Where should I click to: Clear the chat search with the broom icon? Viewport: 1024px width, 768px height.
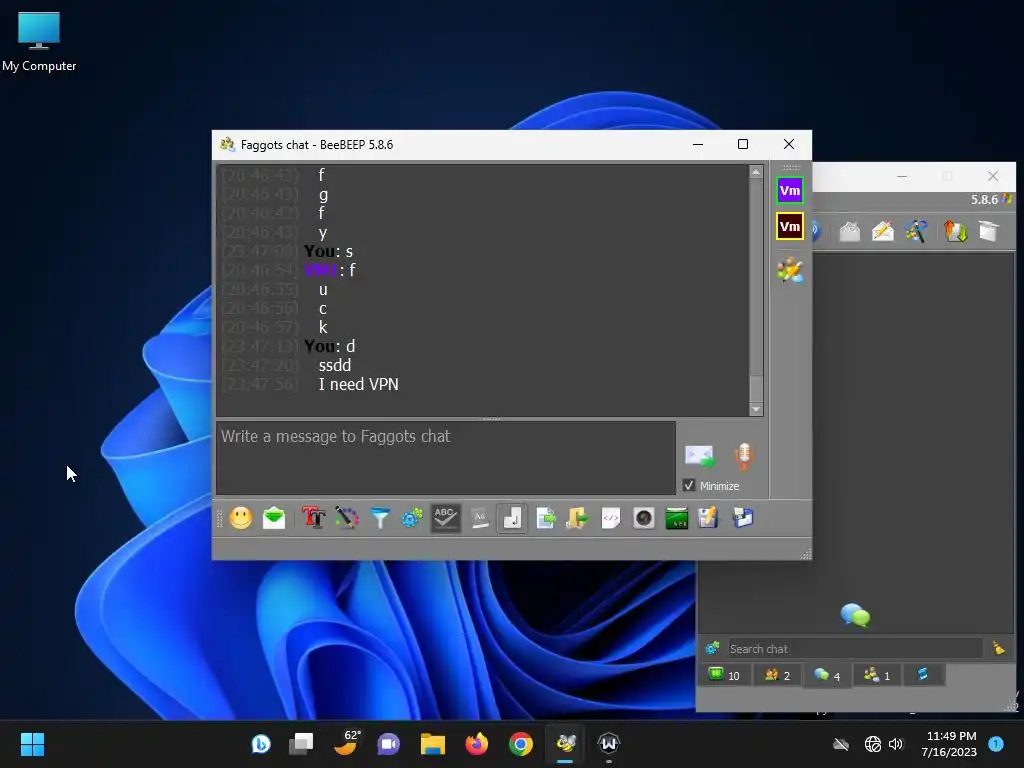point(999,648)
